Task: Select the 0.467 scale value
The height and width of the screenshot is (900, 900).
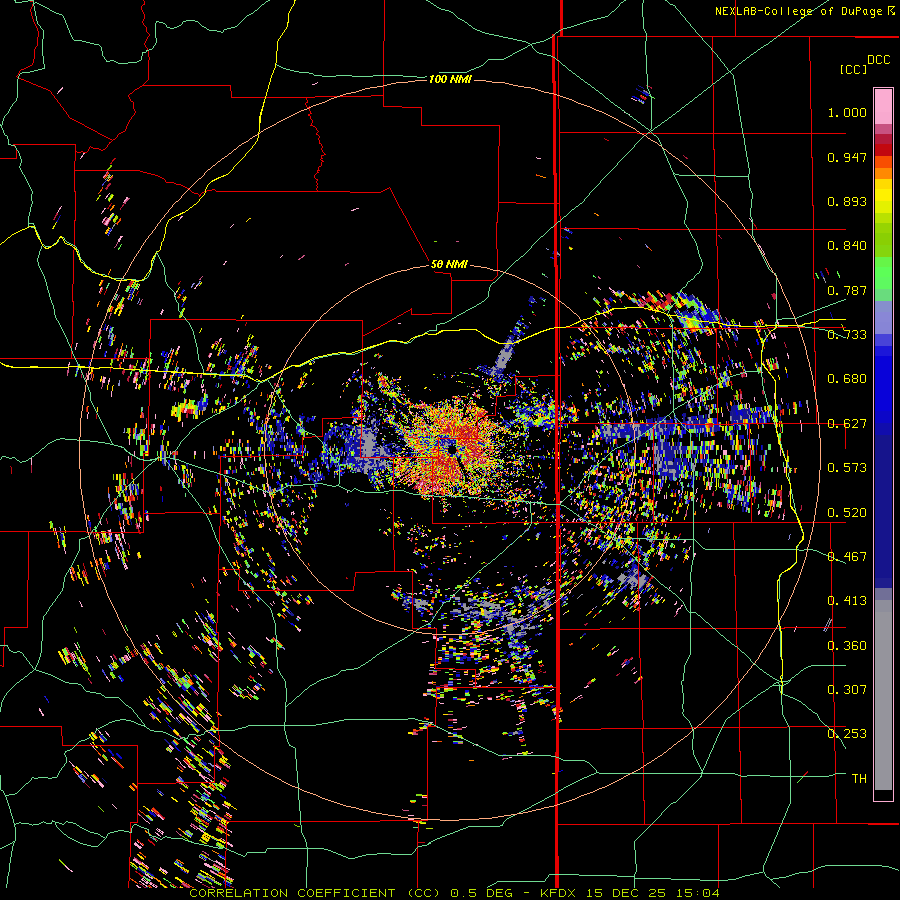Action: (847, 557)
